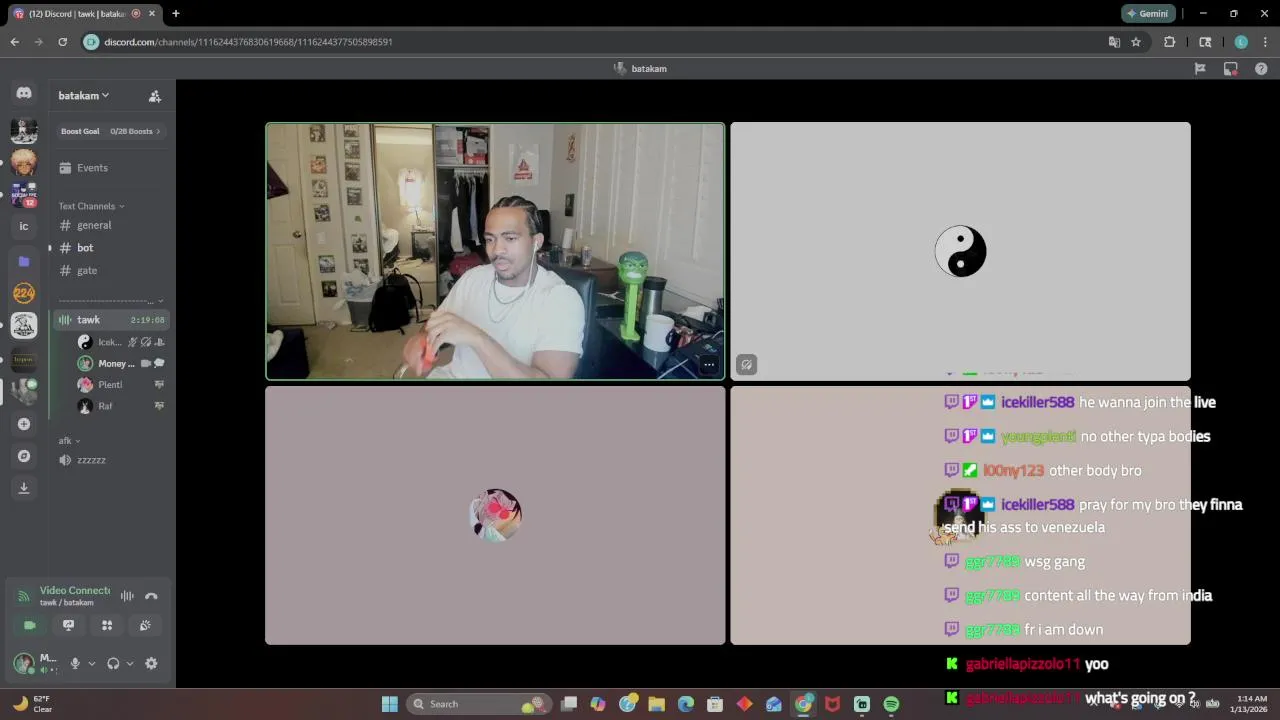
Task: Click the Download Apps icon
Action: (x=24, y=488)
